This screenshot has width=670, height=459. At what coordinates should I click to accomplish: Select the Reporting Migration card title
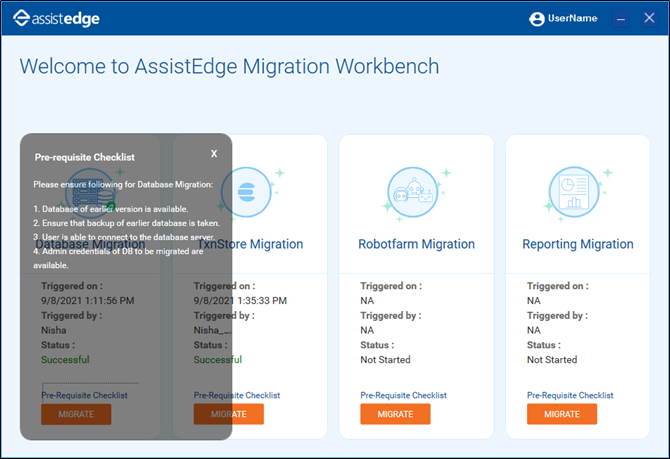point(577,244)
